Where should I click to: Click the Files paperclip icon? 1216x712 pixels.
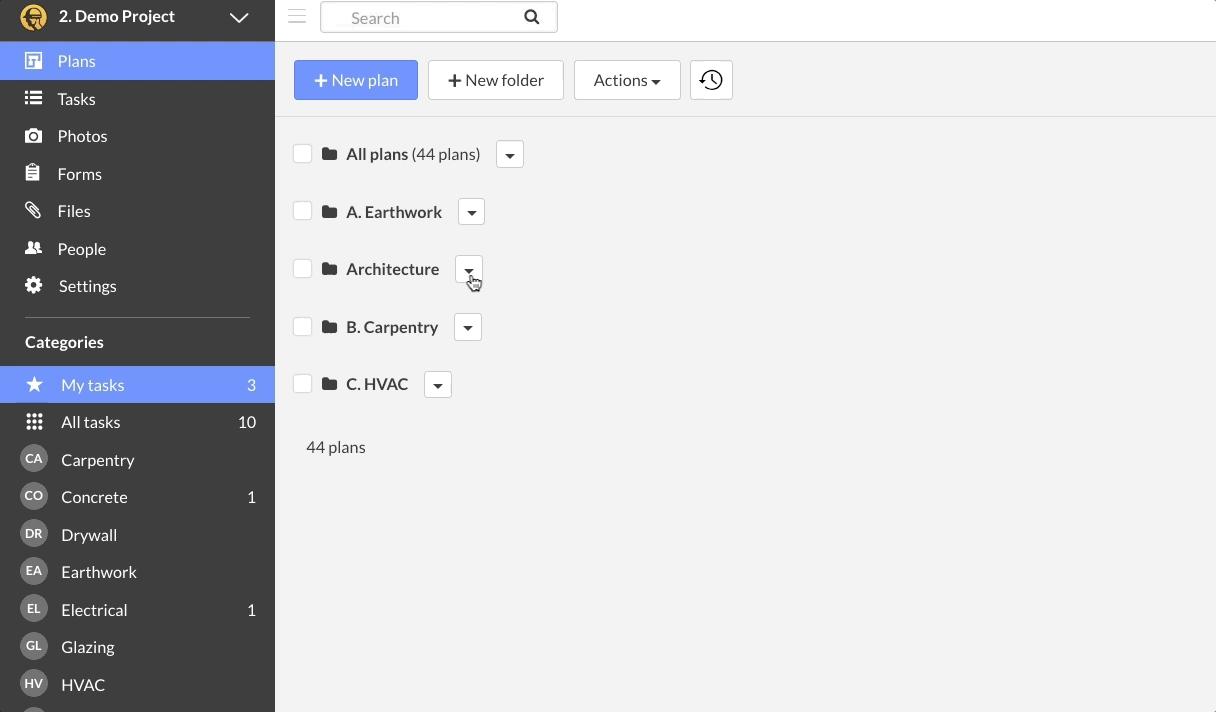coord(33,211)
